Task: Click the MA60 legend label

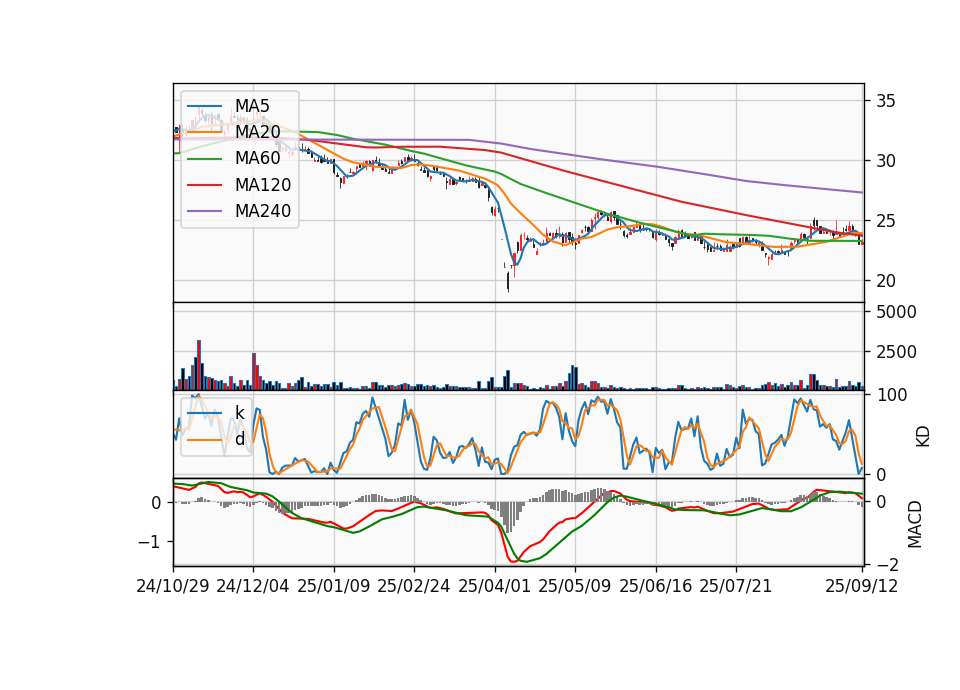Action: (x=257, y=158)
